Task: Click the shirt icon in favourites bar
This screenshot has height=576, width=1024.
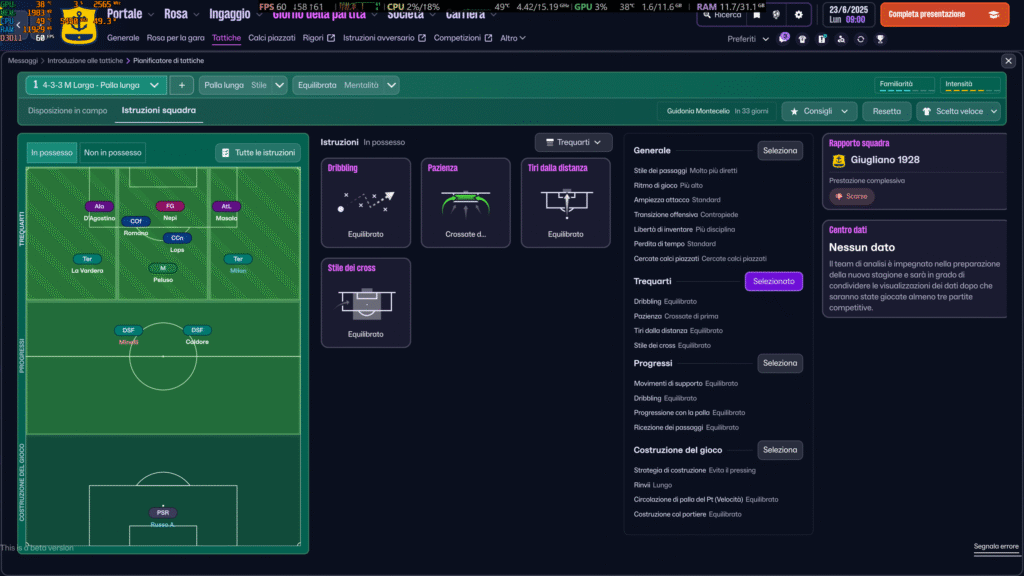Action: [803, 39]
